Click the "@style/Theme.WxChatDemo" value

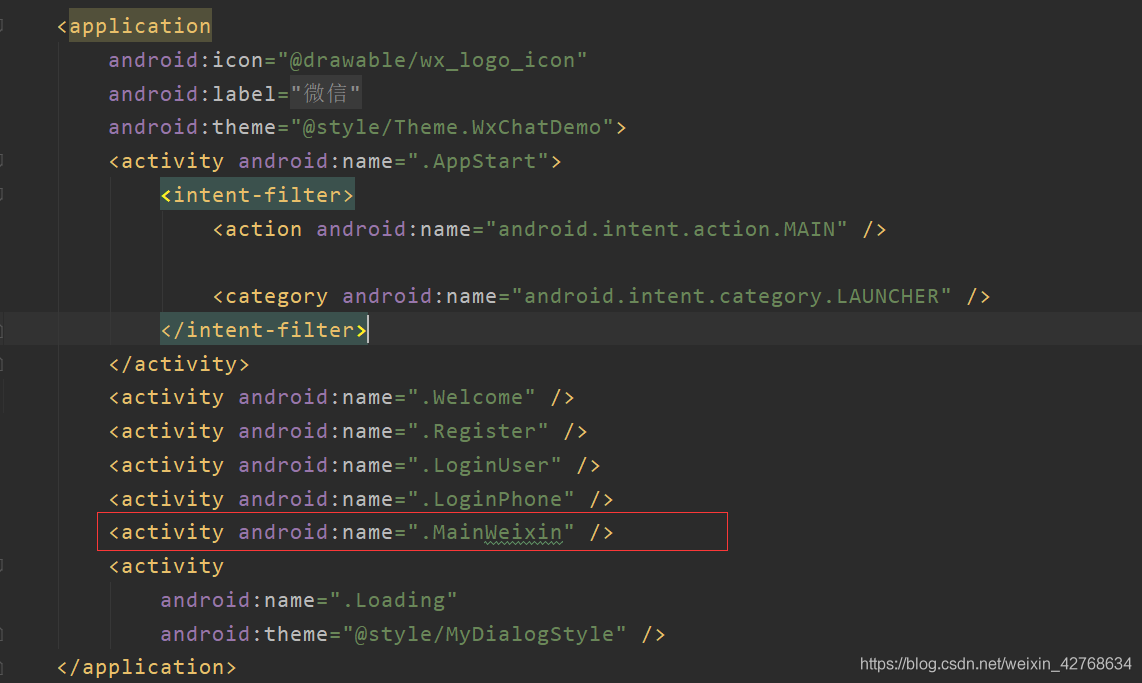452,127
